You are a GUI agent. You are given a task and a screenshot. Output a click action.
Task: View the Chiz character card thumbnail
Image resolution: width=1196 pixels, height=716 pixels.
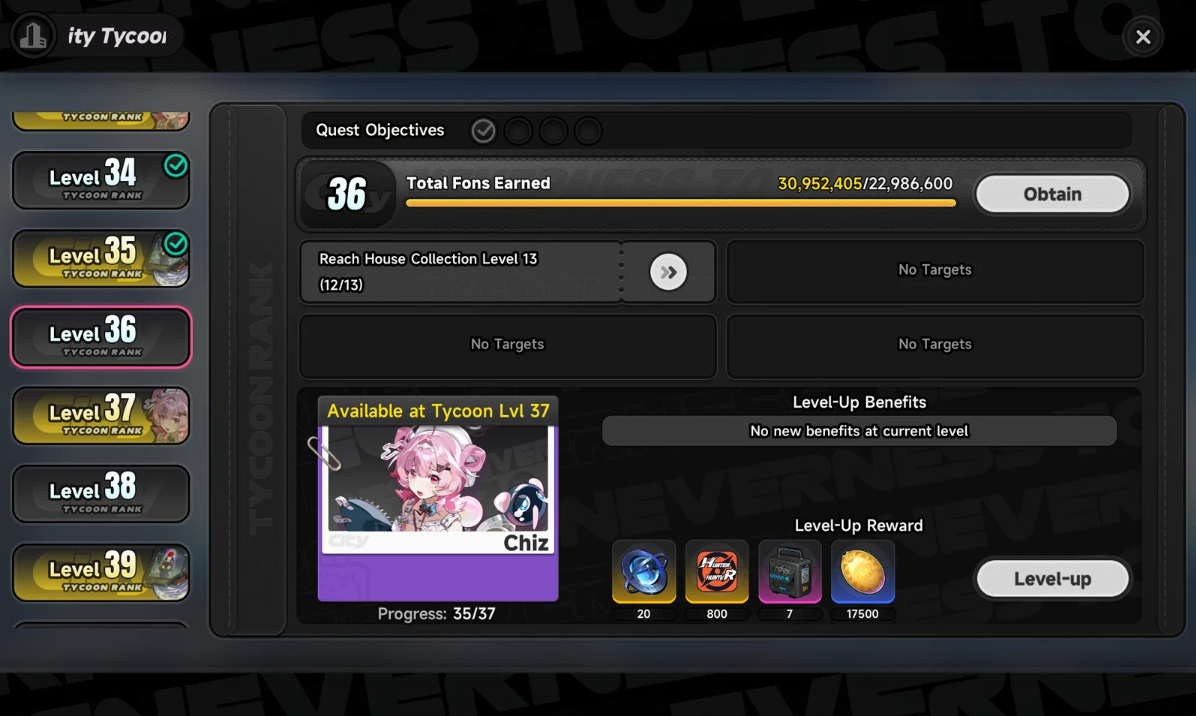(x=438, y=490)
